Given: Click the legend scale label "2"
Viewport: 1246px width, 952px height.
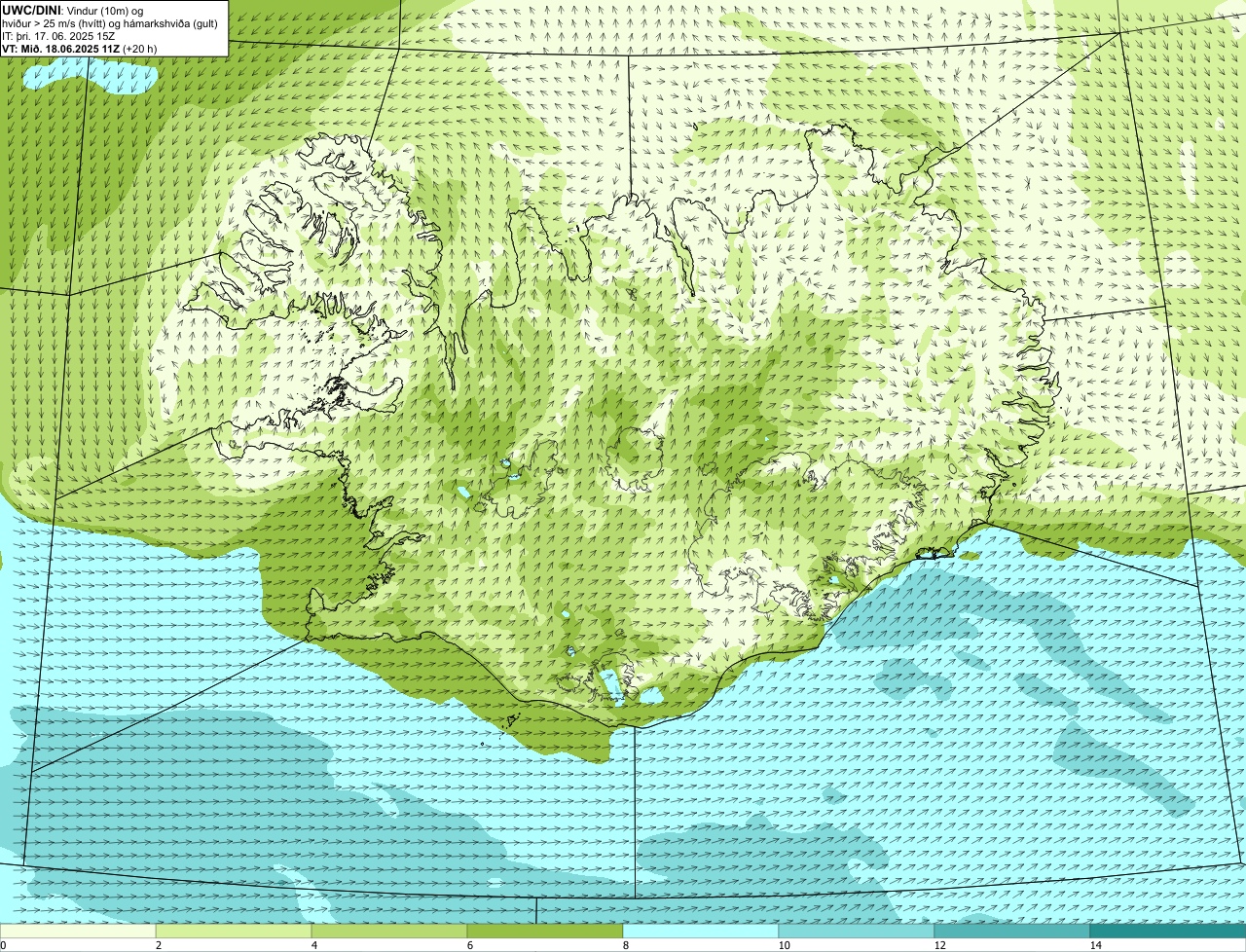Looking at the screenshot, I should pos(158,945).
